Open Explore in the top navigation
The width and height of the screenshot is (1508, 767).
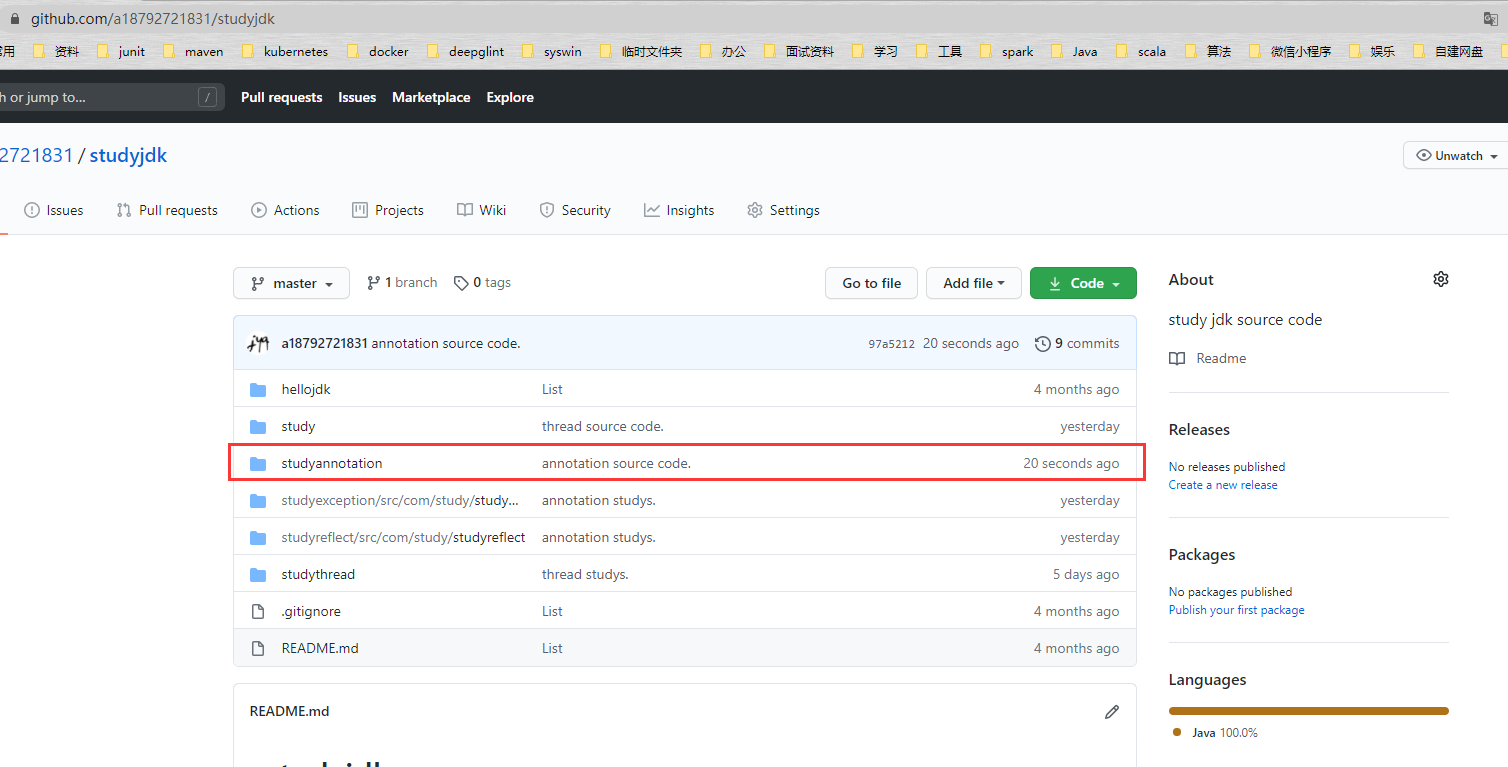510,98
